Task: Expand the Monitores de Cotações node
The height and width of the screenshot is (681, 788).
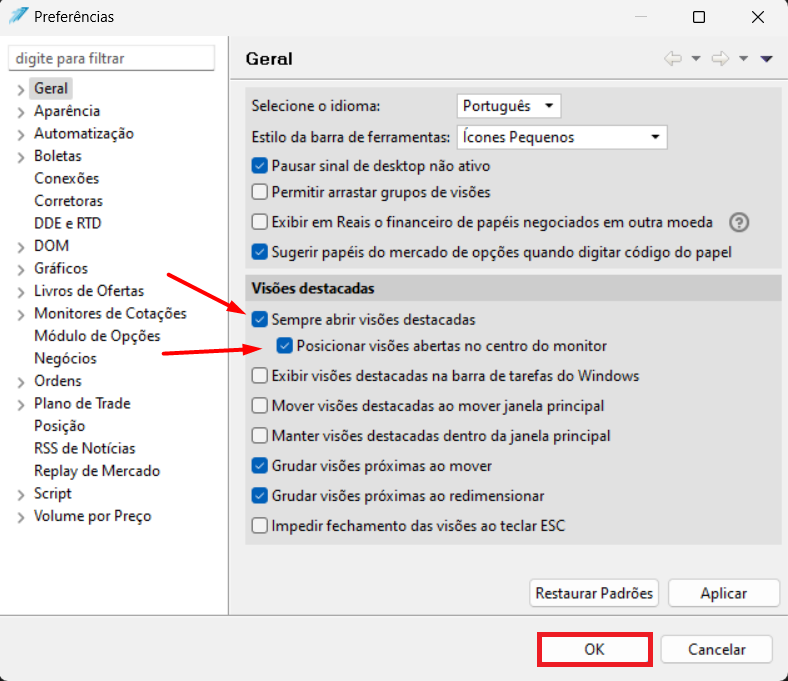Action: pyautogui.click(x=21, y=315)
